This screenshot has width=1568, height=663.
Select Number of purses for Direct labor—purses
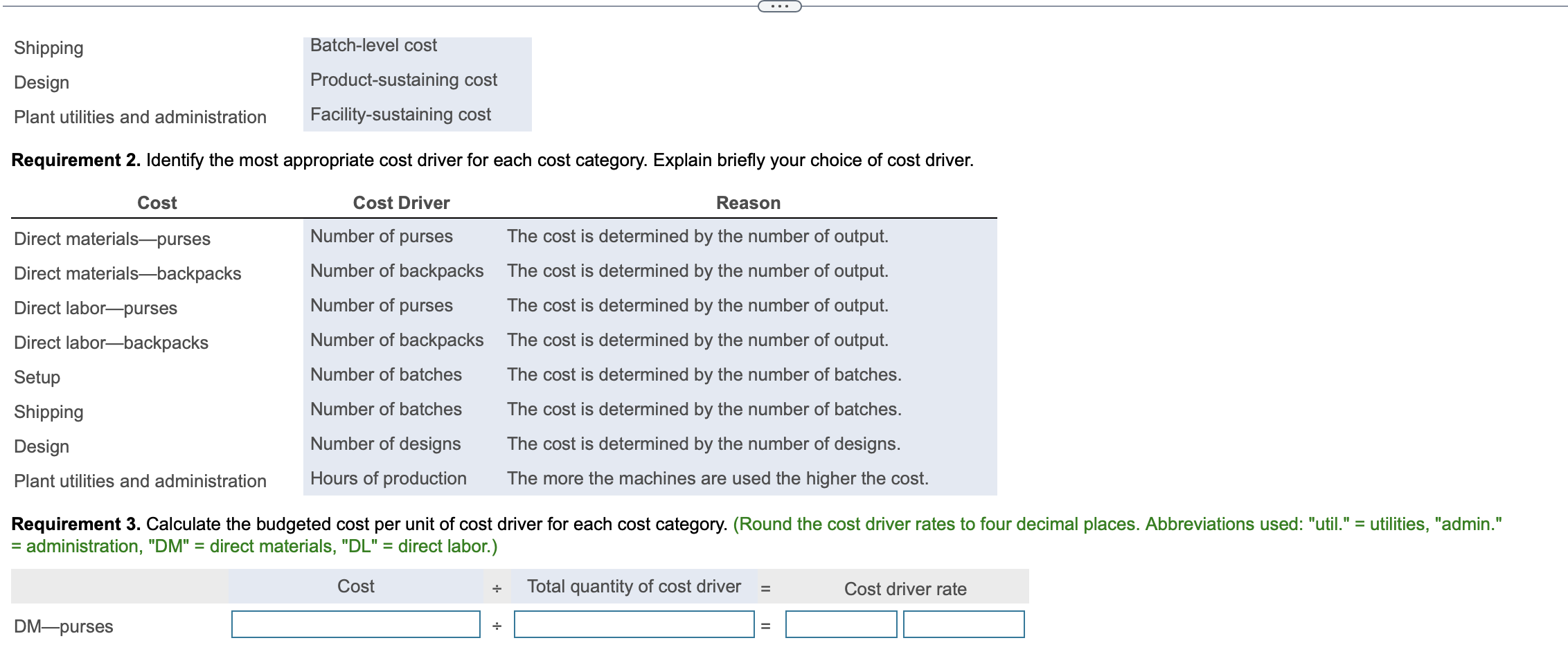pos(382,306)
